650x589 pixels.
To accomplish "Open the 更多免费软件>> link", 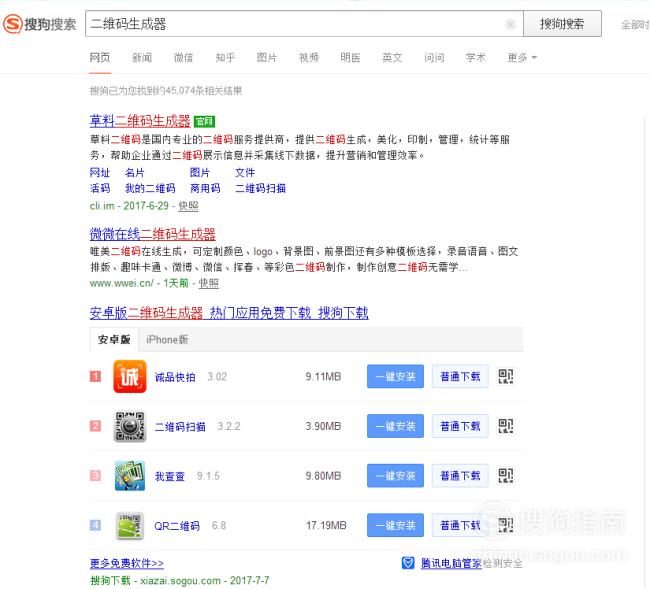I will tap(127, 563).
